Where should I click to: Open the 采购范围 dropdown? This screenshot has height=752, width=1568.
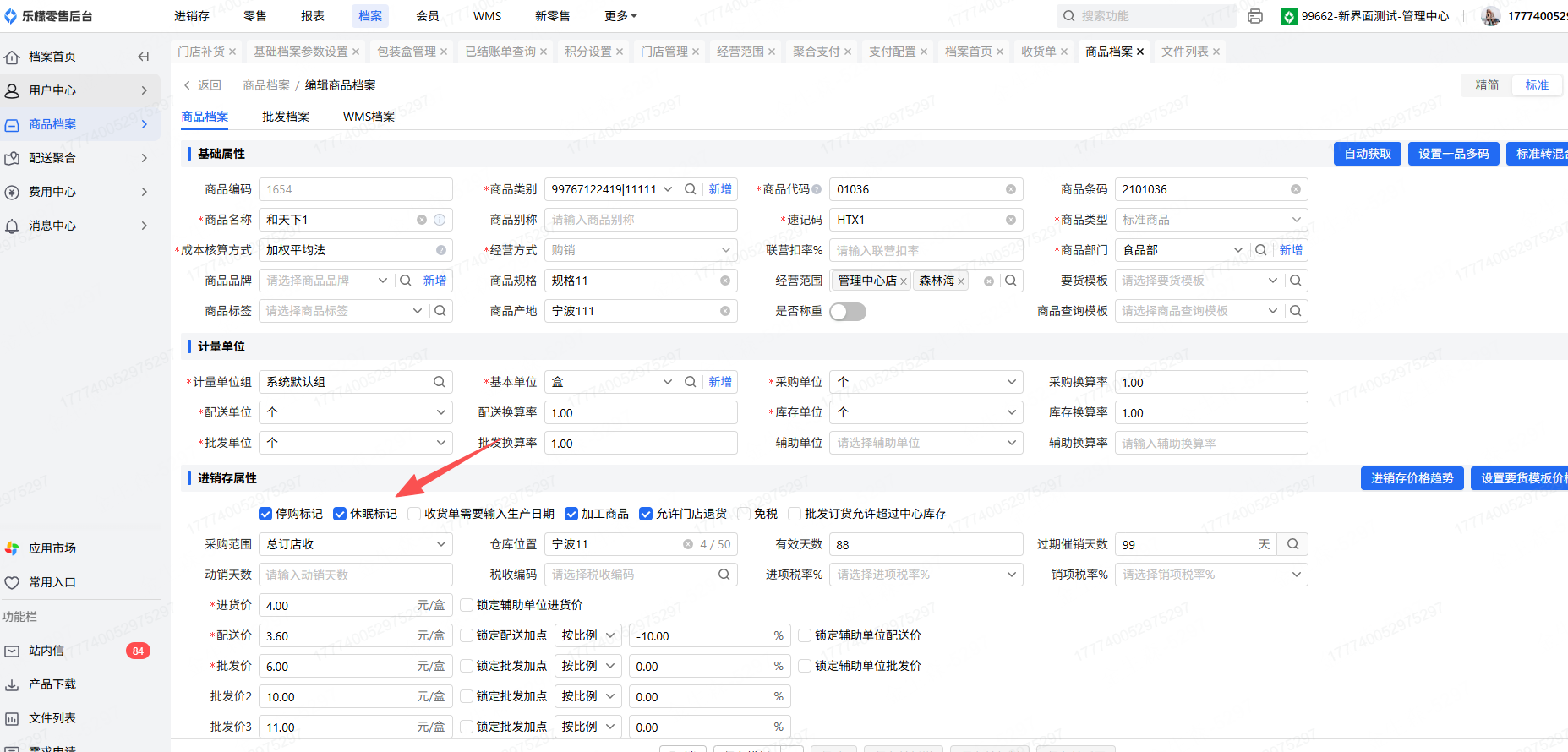356,544
